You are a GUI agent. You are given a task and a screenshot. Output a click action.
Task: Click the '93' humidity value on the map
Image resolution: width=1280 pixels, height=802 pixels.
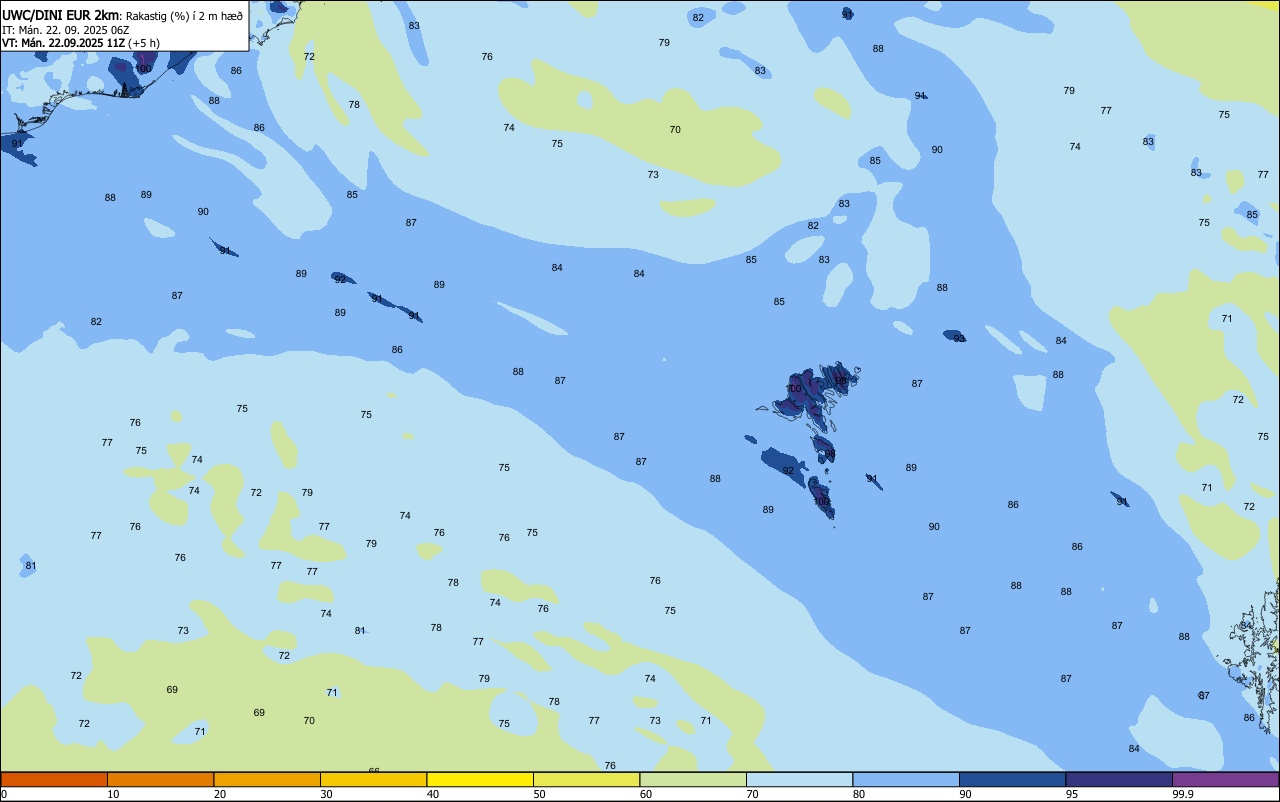click(959, 338)
